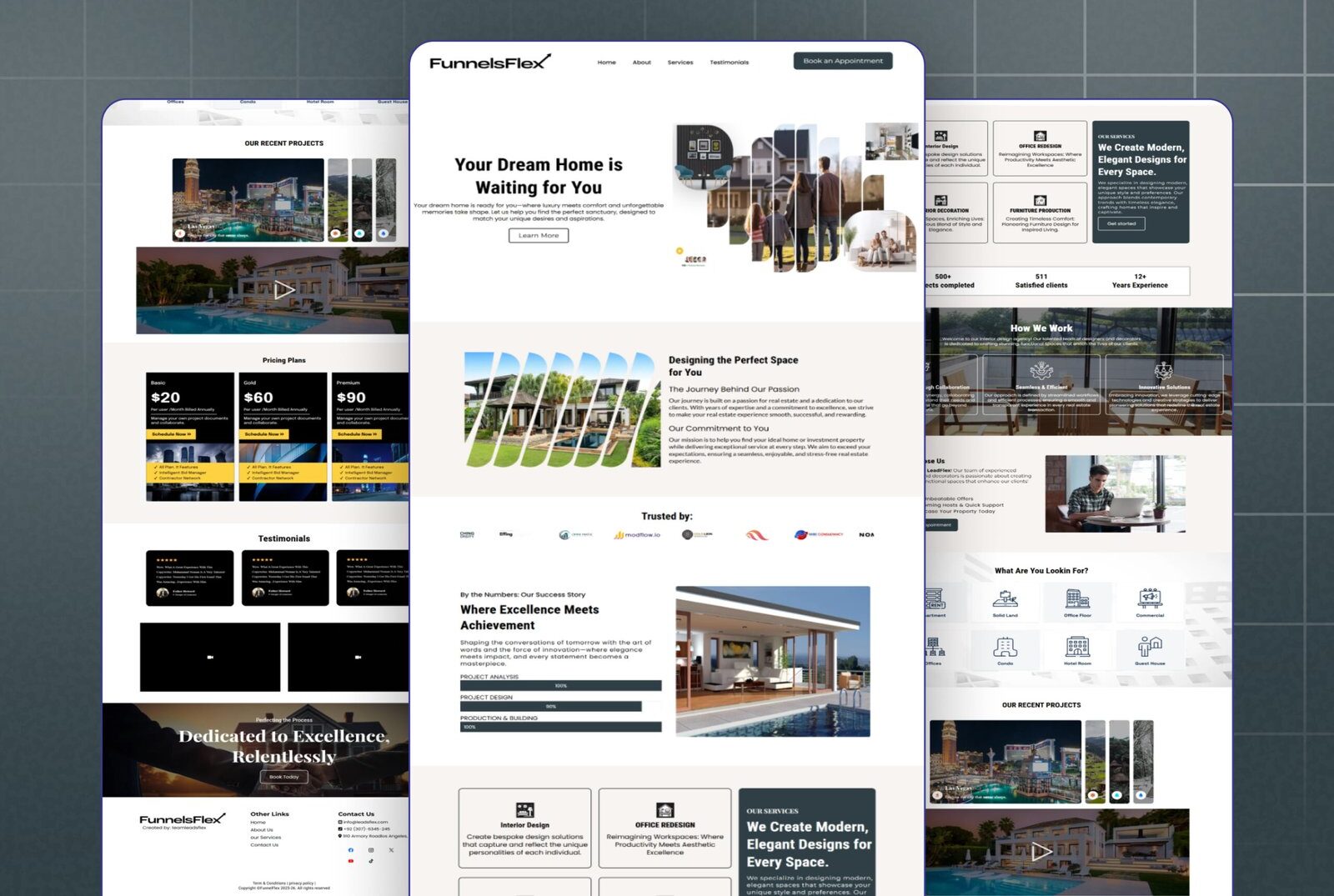Click the Seamless & Efficient icon under How We Work
The height and width of the screenshot is (896, 1334).
click(x=1041, y=371)
